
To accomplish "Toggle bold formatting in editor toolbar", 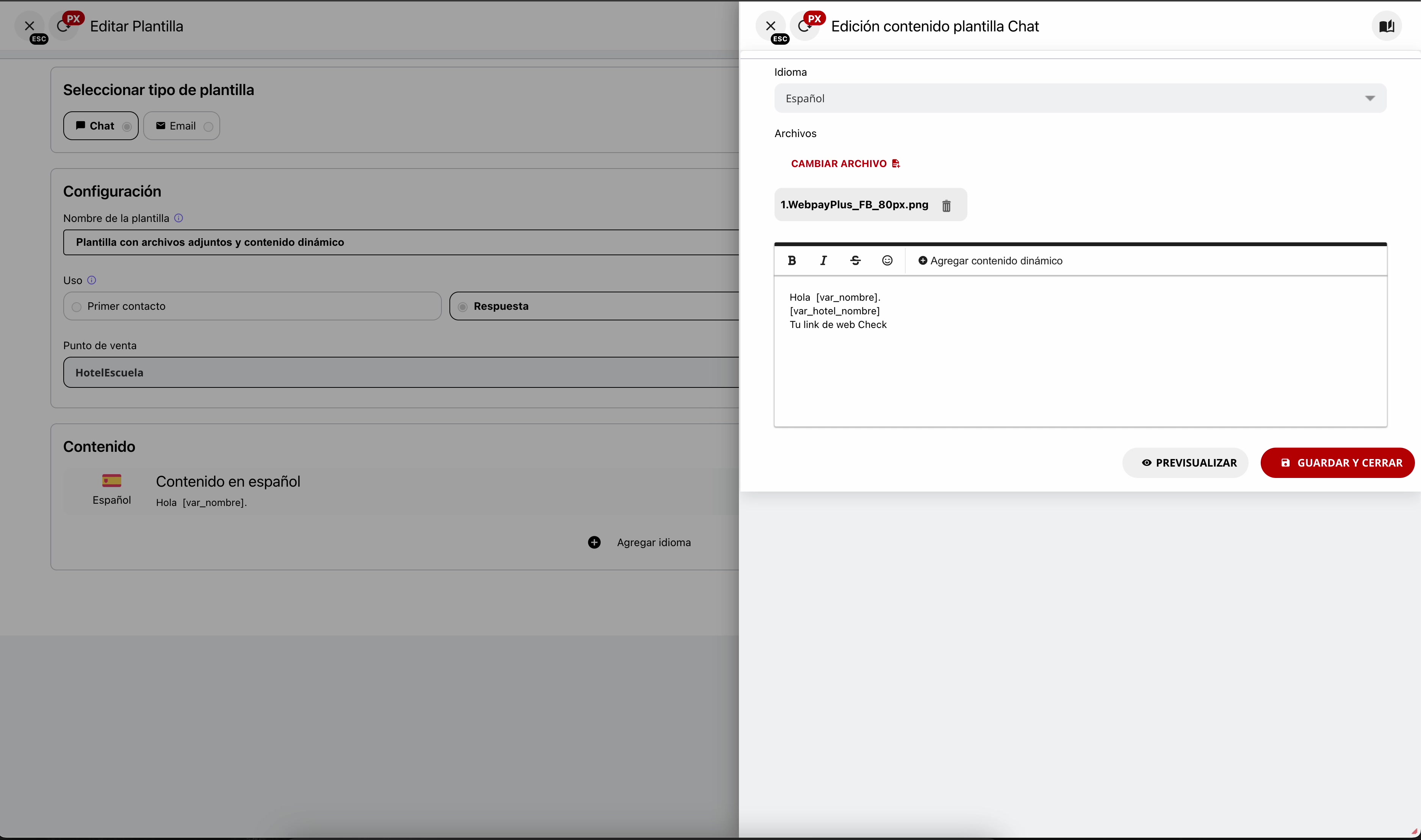I will tap(792, 261).
